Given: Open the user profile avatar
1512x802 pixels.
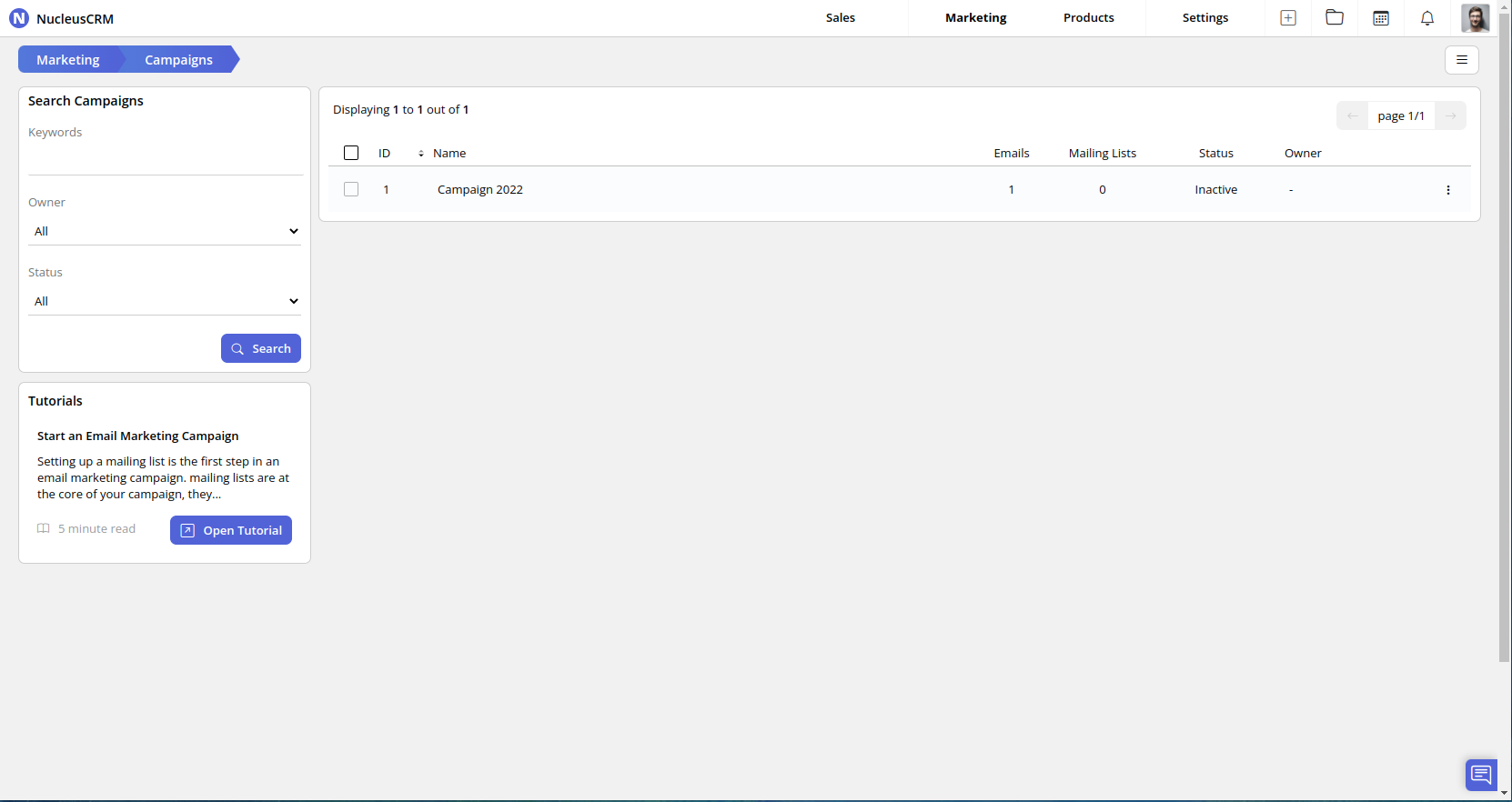Looking at the screenshot, I should pyautogui.click(x=1475, y=18).
